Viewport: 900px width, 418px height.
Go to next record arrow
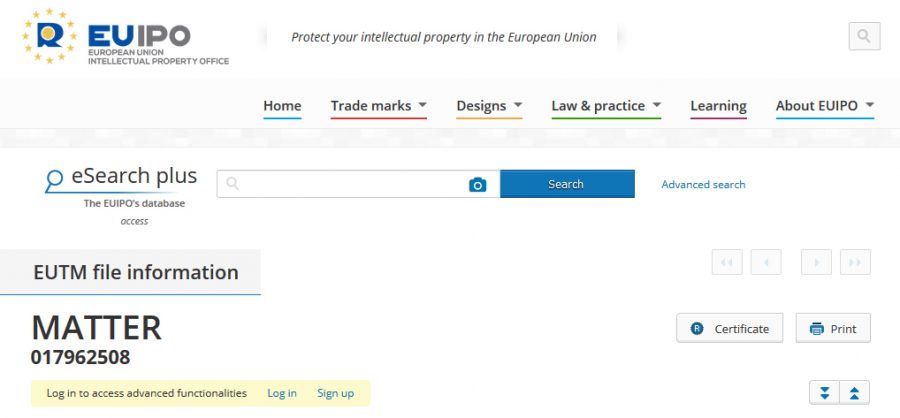[x=816, y=262]
